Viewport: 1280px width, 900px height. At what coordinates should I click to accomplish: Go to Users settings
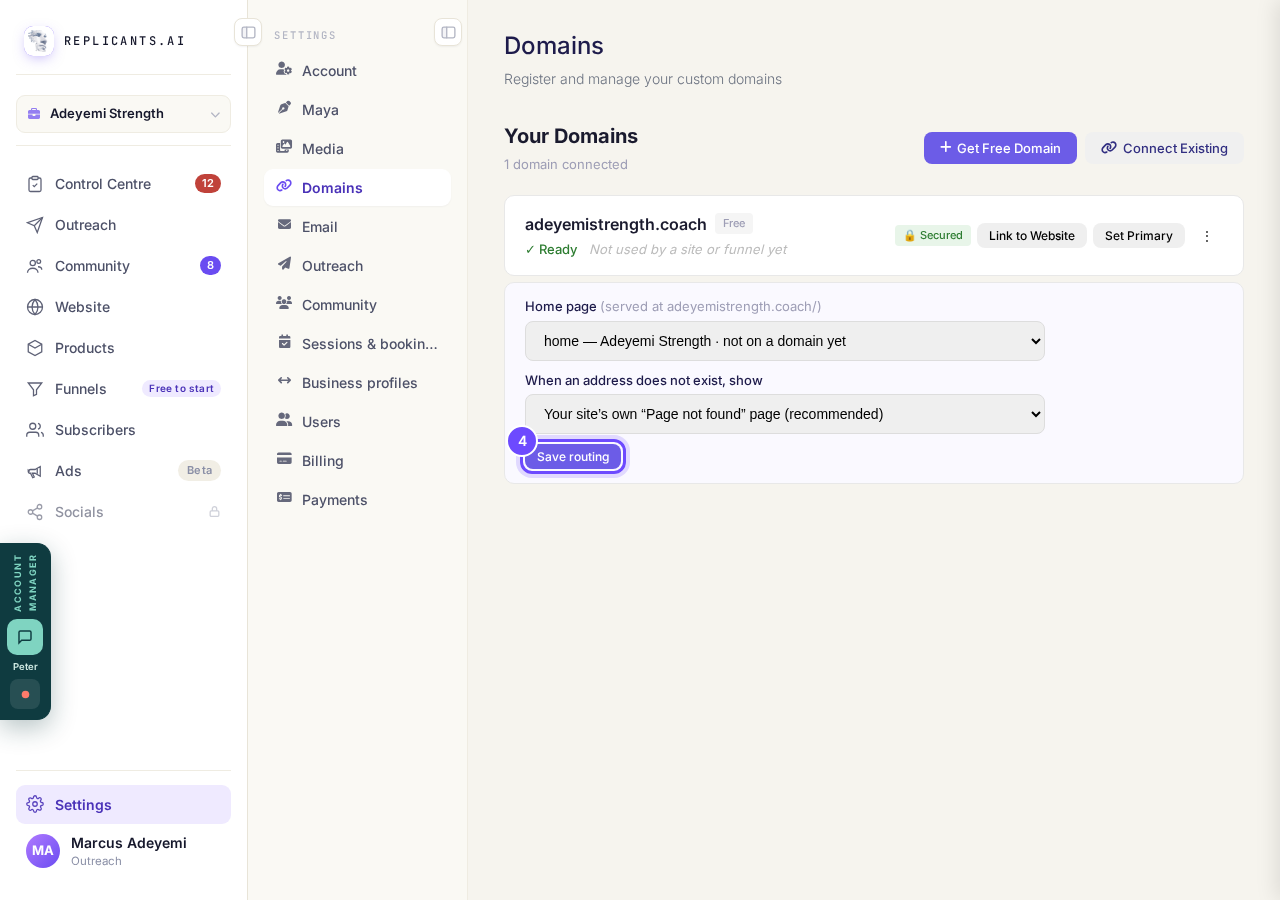pyautogui.click(x=357, y=421)
